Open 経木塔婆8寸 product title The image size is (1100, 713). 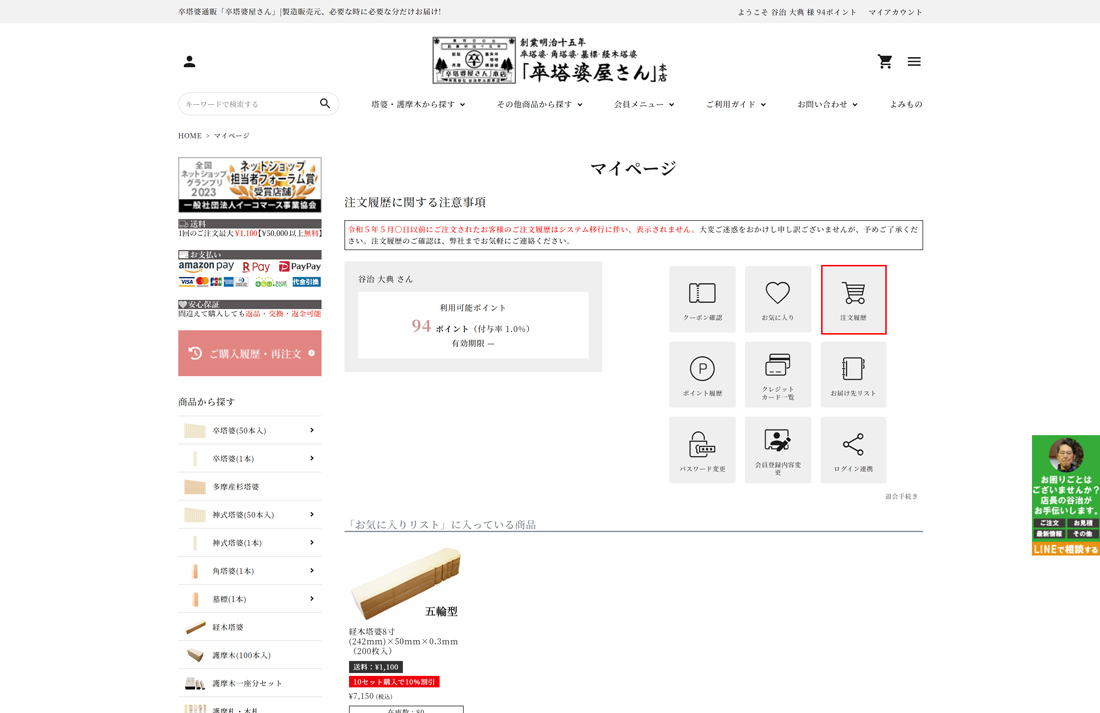pyautogui.click(x=403, y=641)
